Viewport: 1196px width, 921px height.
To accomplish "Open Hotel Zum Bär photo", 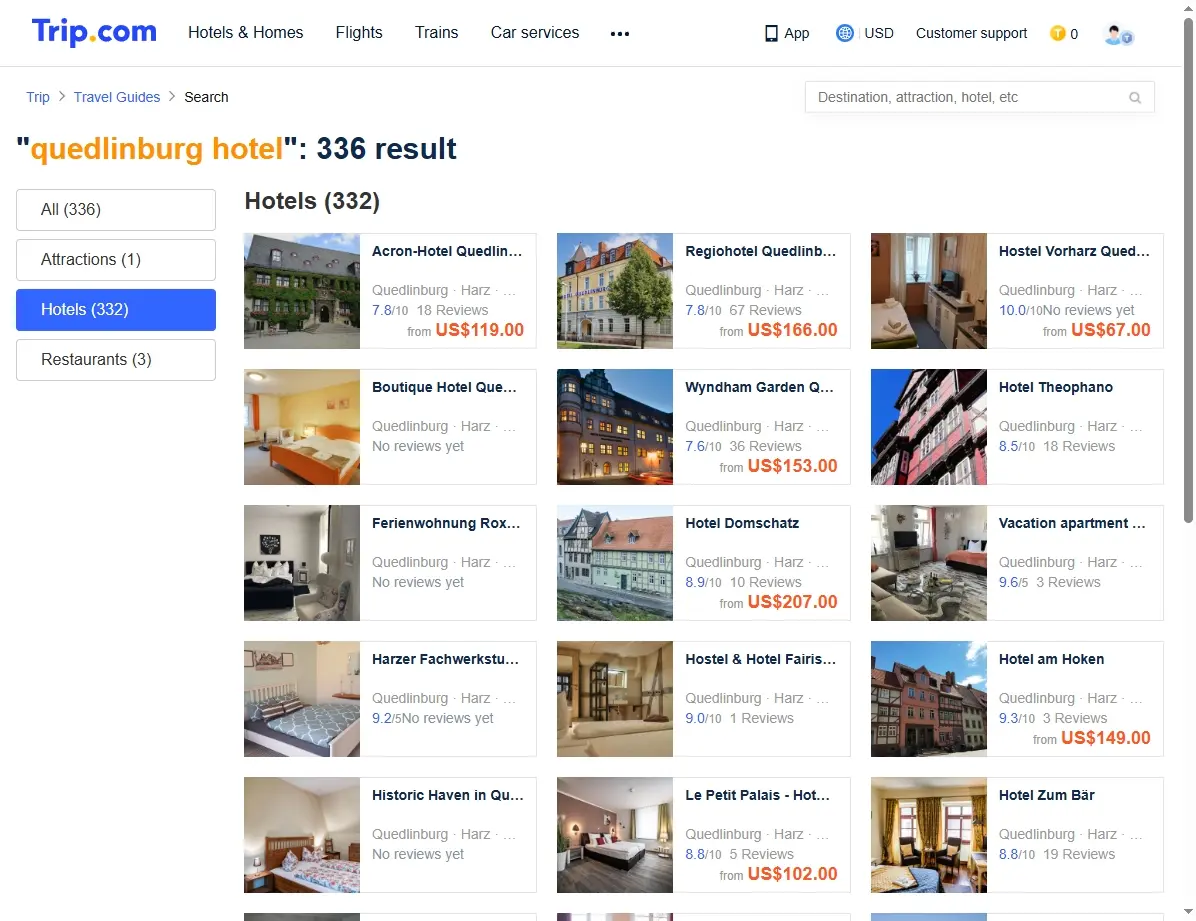I will [928, 835].
